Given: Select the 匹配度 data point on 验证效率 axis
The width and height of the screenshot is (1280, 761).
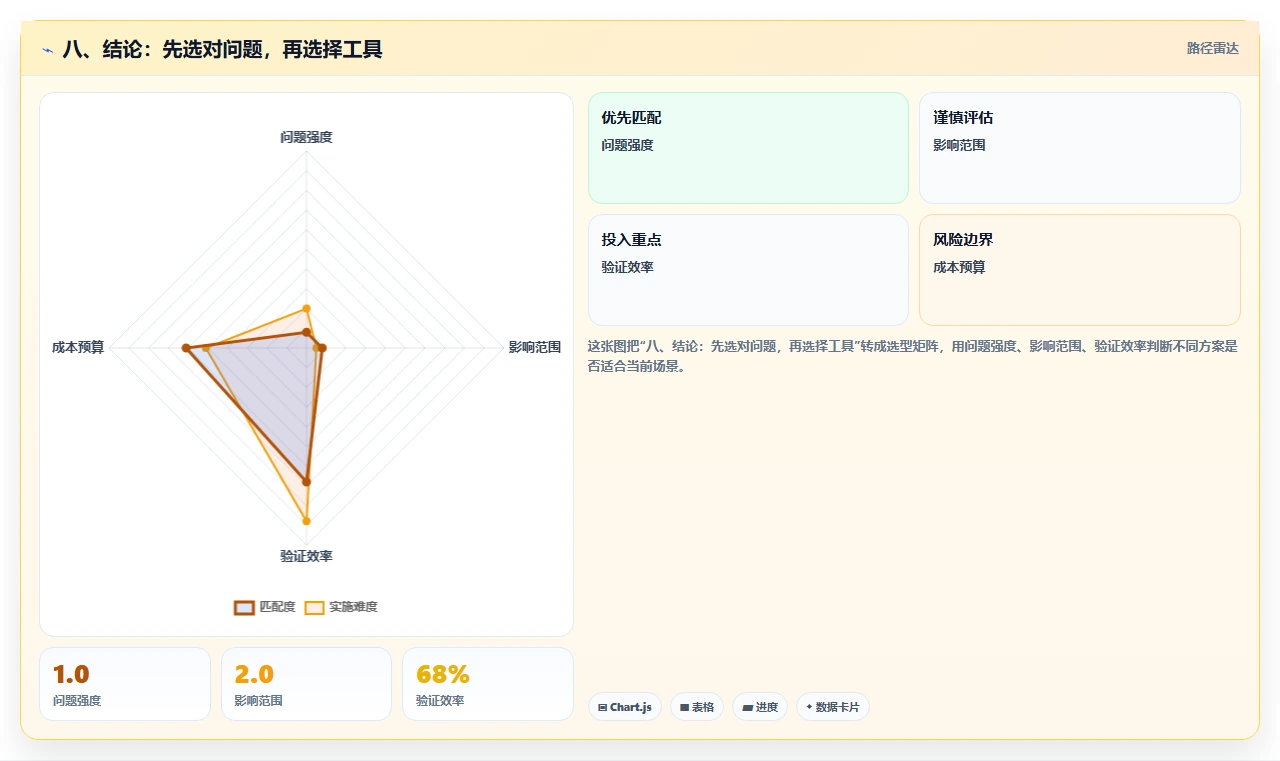Looking at the screenshot, I should (x=306, y=482).
